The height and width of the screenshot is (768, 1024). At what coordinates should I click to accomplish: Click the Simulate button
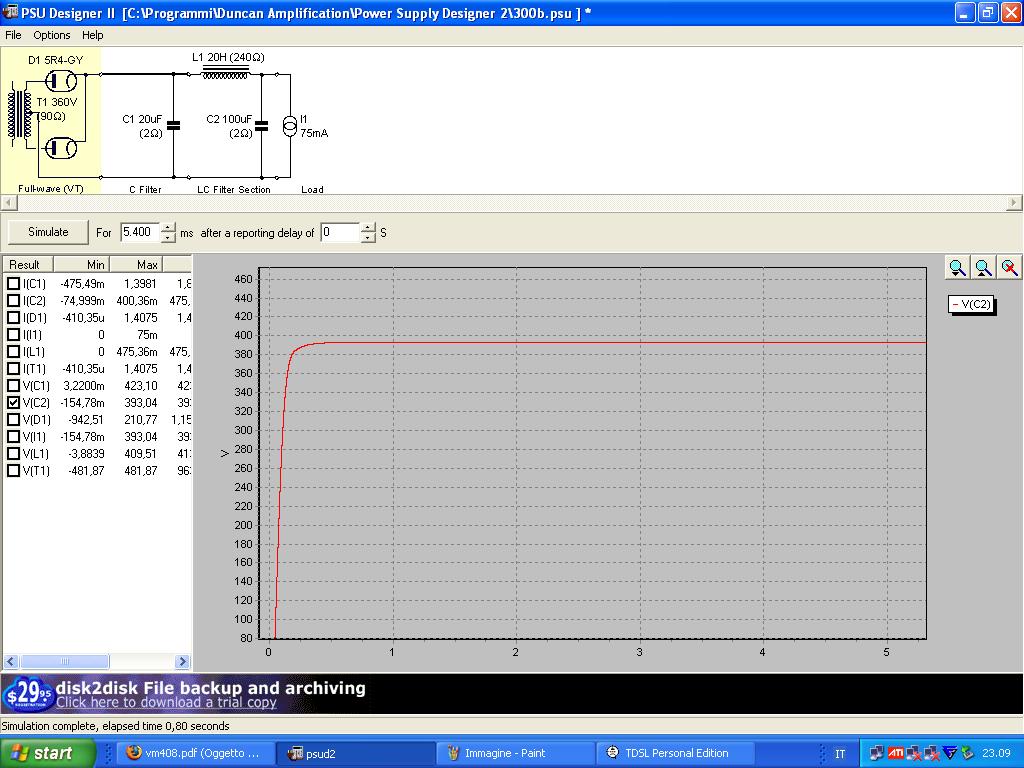[48, 232]
